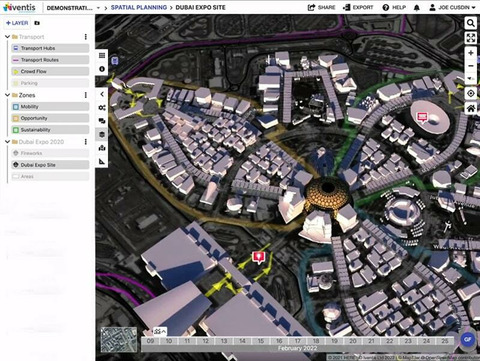This screenshot has height=361, width=480.
Task: Show the Areas layer
Action: pyautogui.click(x=50, y=176)
